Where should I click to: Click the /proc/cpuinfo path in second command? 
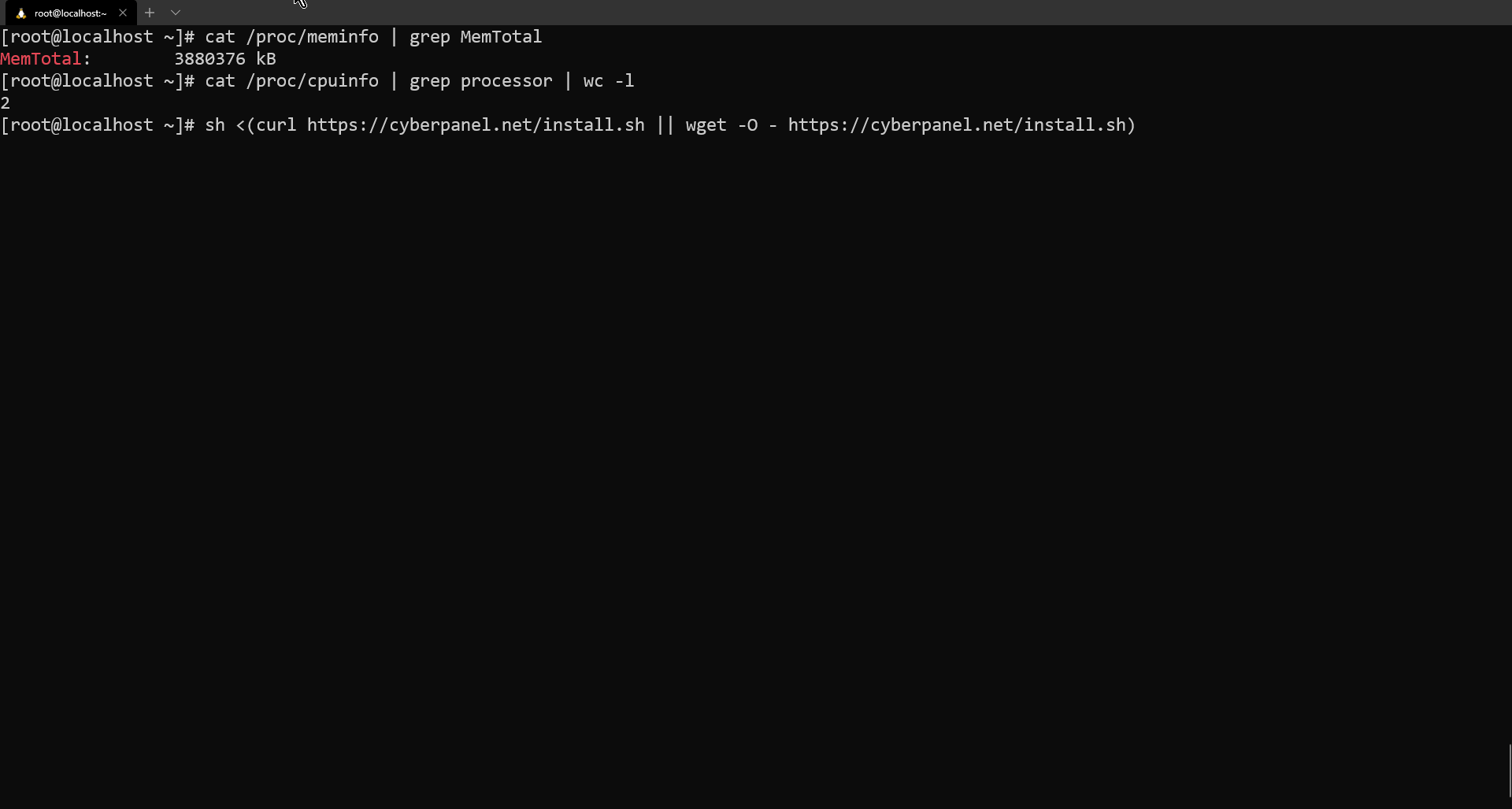[x=312, y=81]
